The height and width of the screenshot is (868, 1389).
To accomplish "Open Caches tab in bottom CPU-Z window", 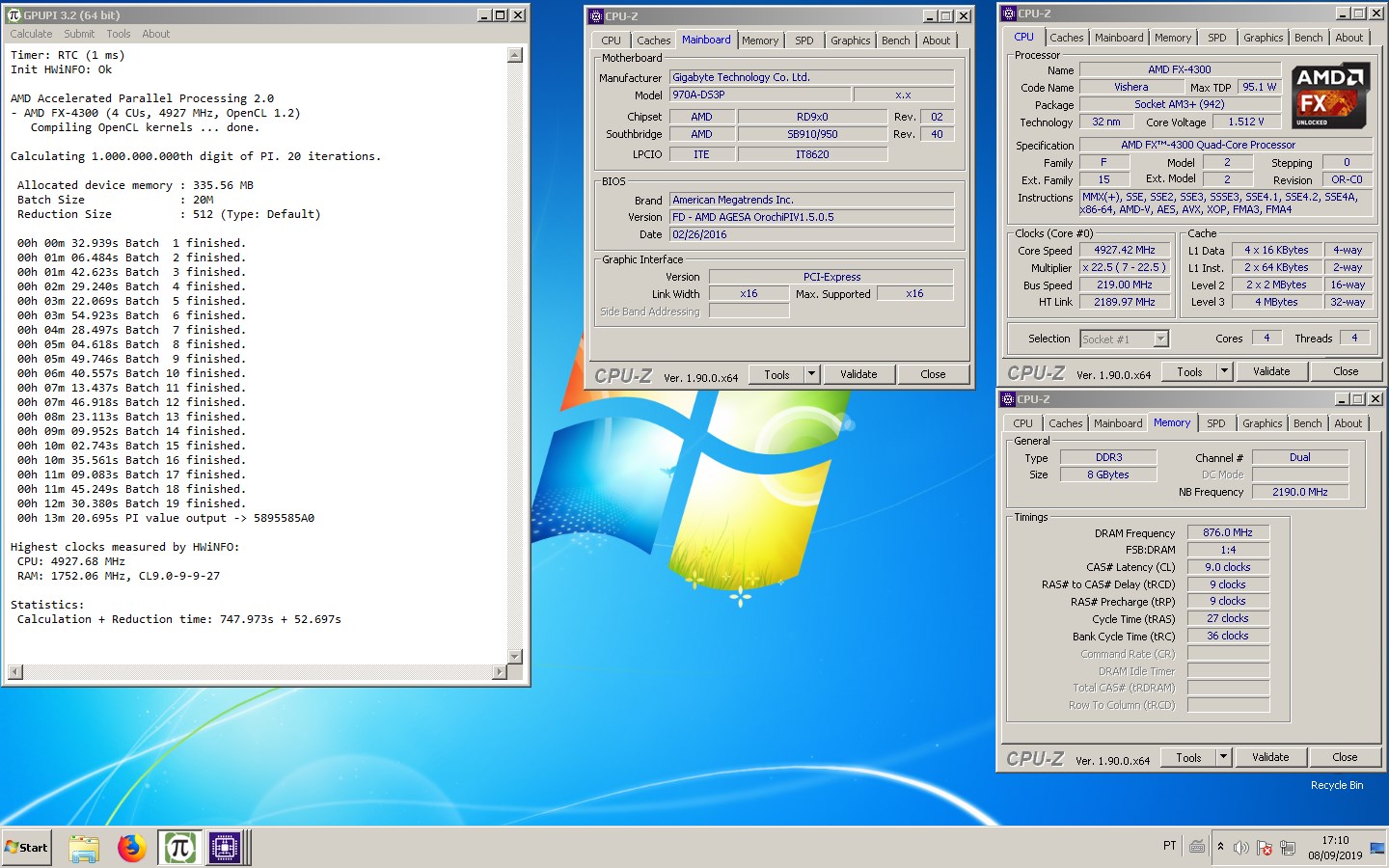I will [x=1066, y=423].
